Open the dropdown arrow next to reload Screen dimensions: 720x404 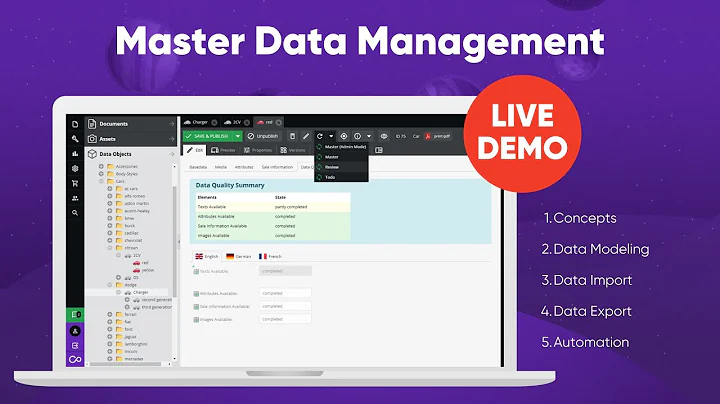[x=331, y=136]
